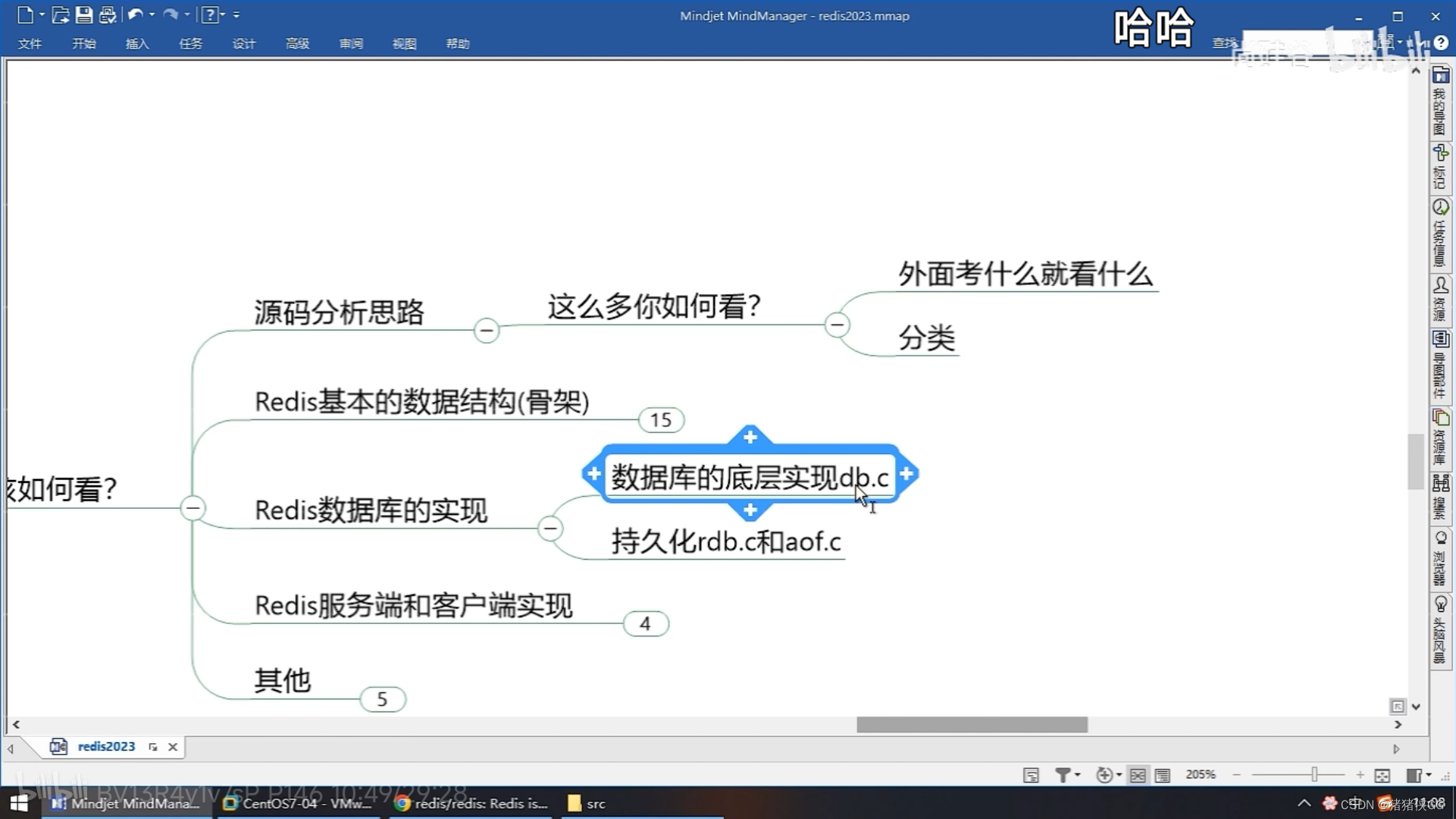1456x819 pixels.
Task: Click the print preview icon
Action: 108,14
